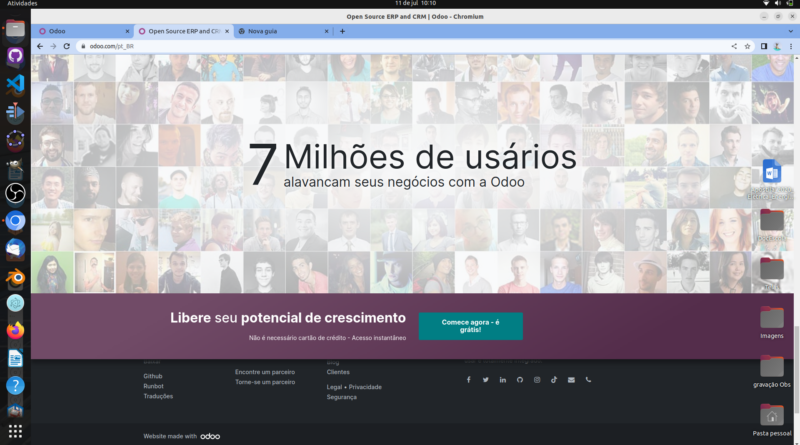Click the odoo logo in footer
The image size is (800, 445).
pyautogui.click(x=210, y=436)
